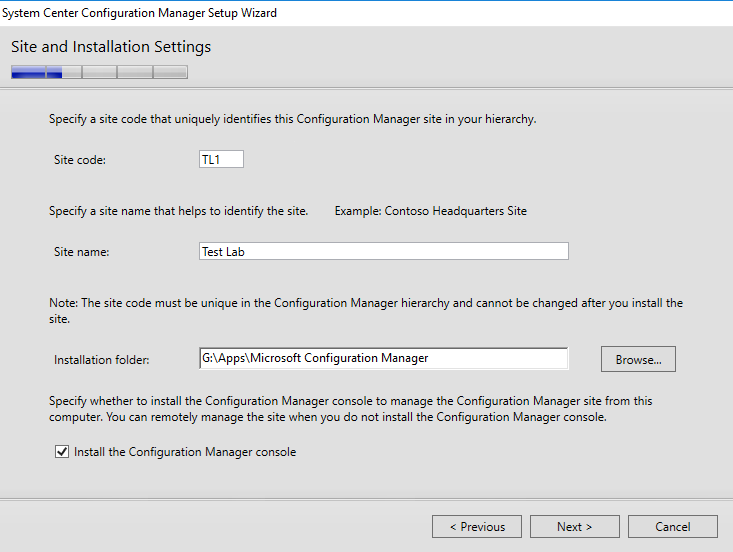Click the 'Installation folder:' label
The height and width of the screenshot is (552, 733).
pos(101,360)
